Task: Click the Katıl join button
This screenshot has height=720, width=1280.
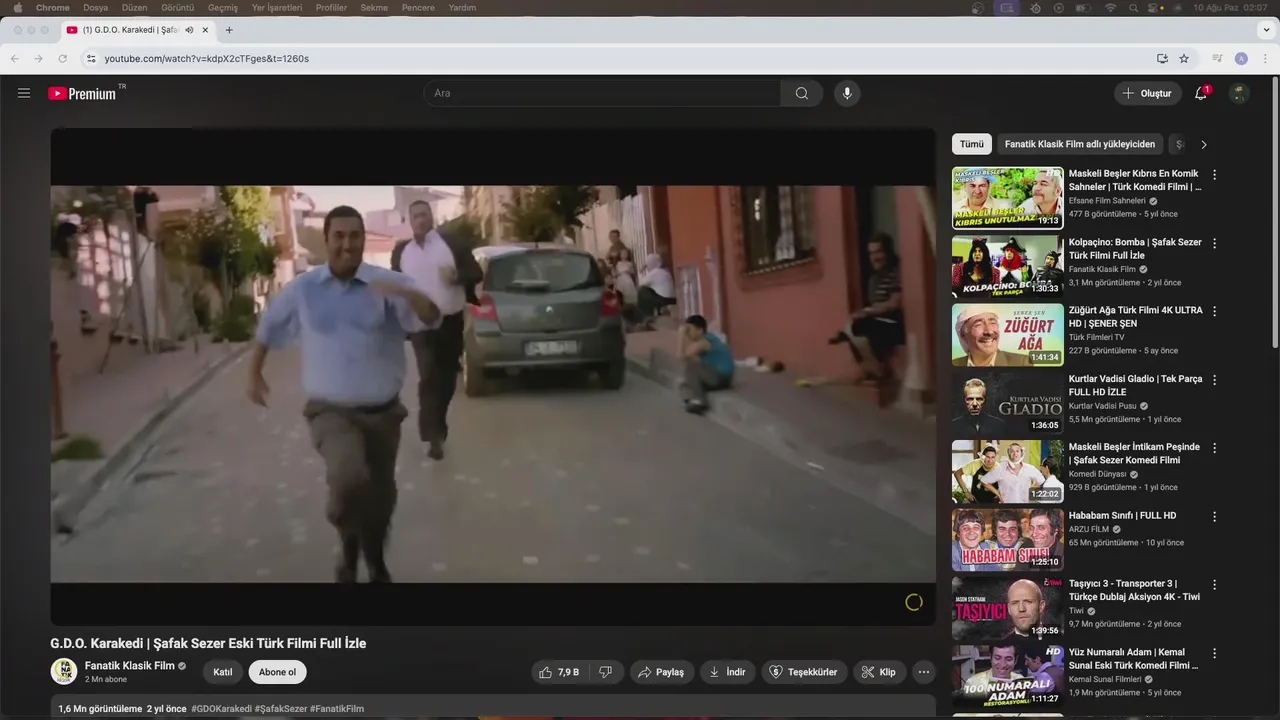Action: tap(223, 672)
